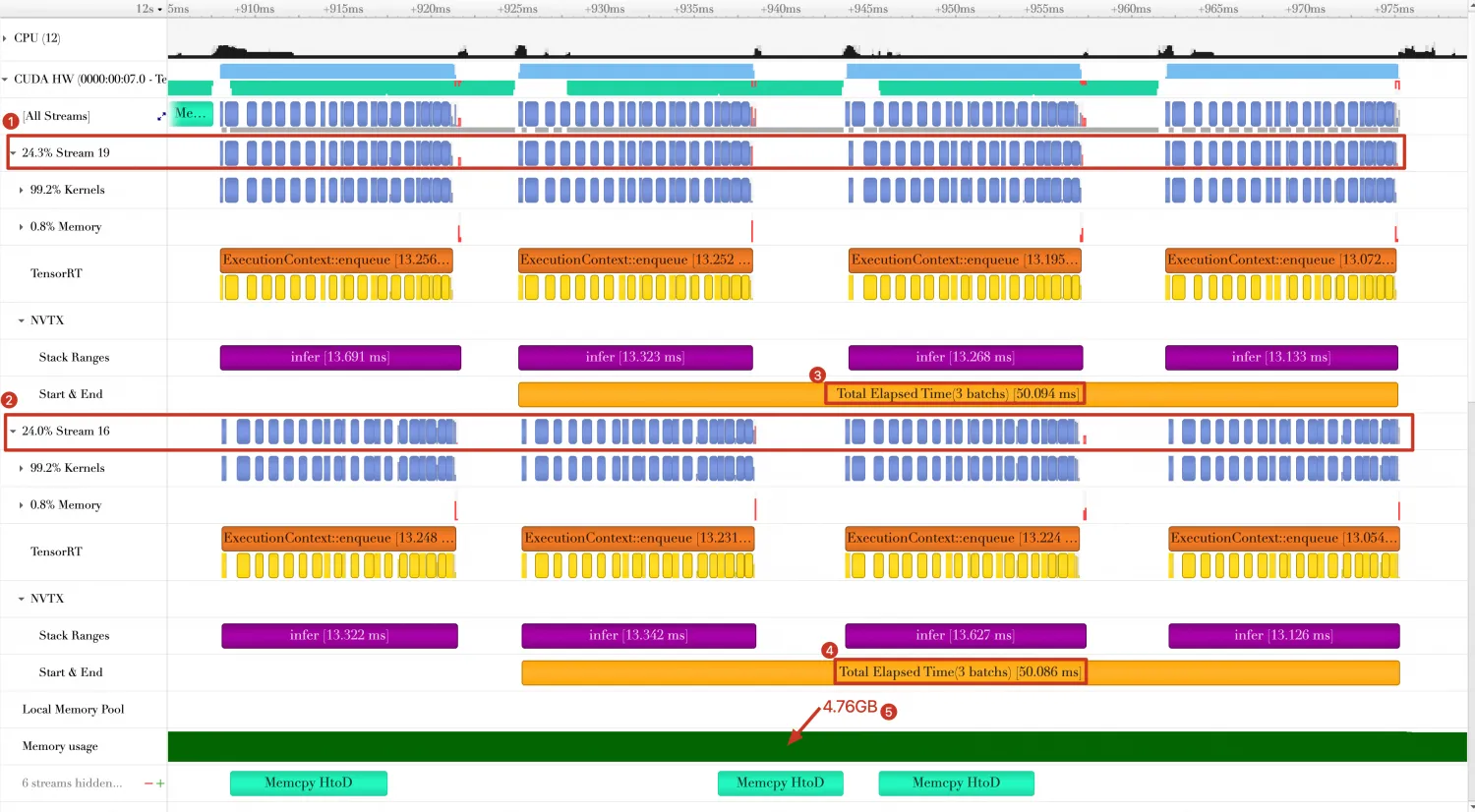
Task: Select the TensorRT row under Stream 19
Action: (x=56, y=273)
